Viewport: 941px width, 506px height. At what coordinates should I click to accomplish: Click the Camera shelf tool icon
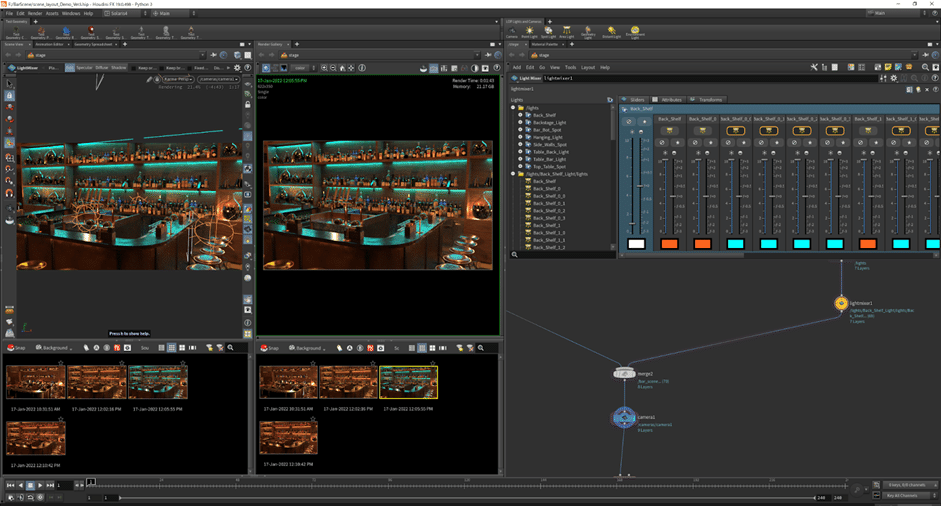(512, 32)
